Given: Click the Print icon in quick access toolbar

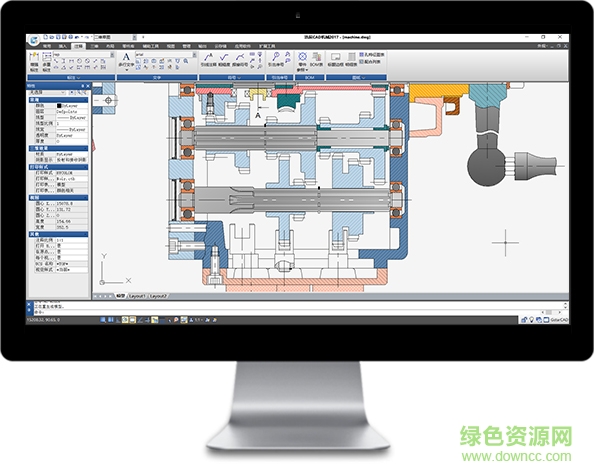Looking at the screenshot, I should [71, 37].
